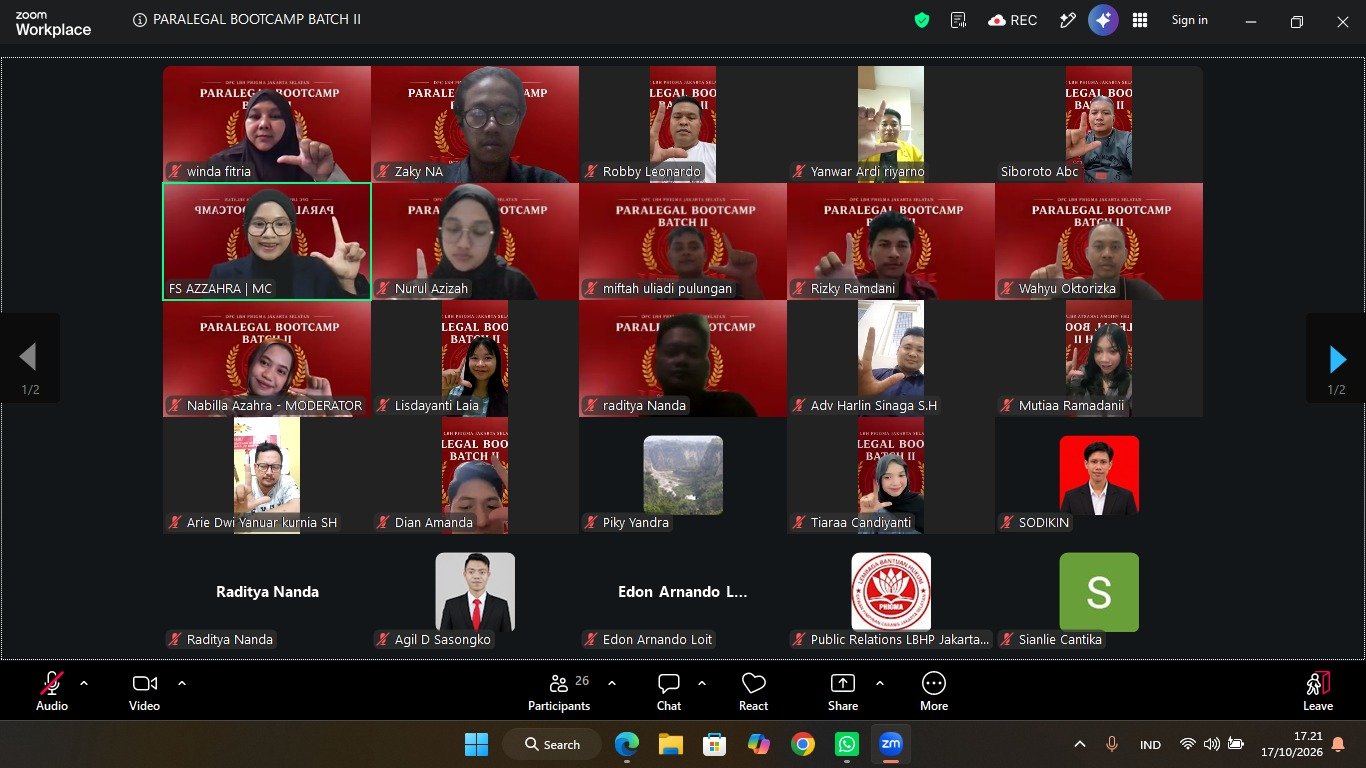This screenshot has height=768, width=1366.
Task: Expand the participants options caret
Action: point(612,684)
